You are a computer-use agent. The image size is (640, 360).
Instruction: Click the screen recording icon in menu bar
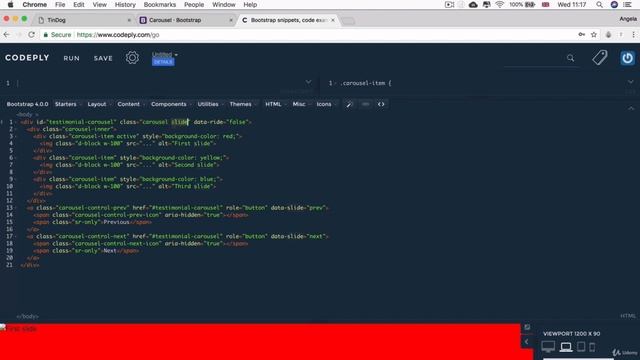[449, 4]
